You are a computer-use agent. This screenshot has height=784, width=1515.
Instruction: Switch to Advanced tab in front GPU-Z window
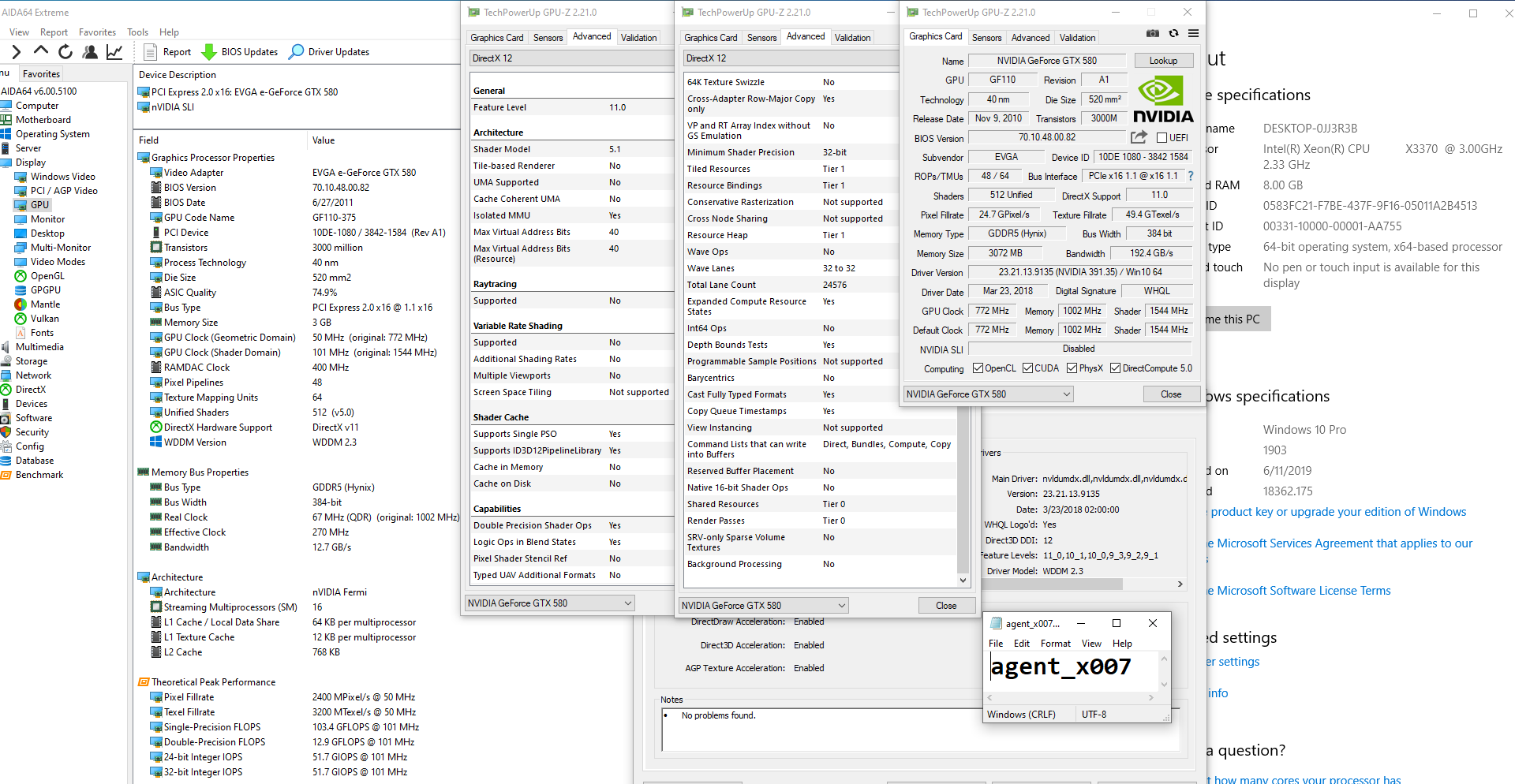1031,38
